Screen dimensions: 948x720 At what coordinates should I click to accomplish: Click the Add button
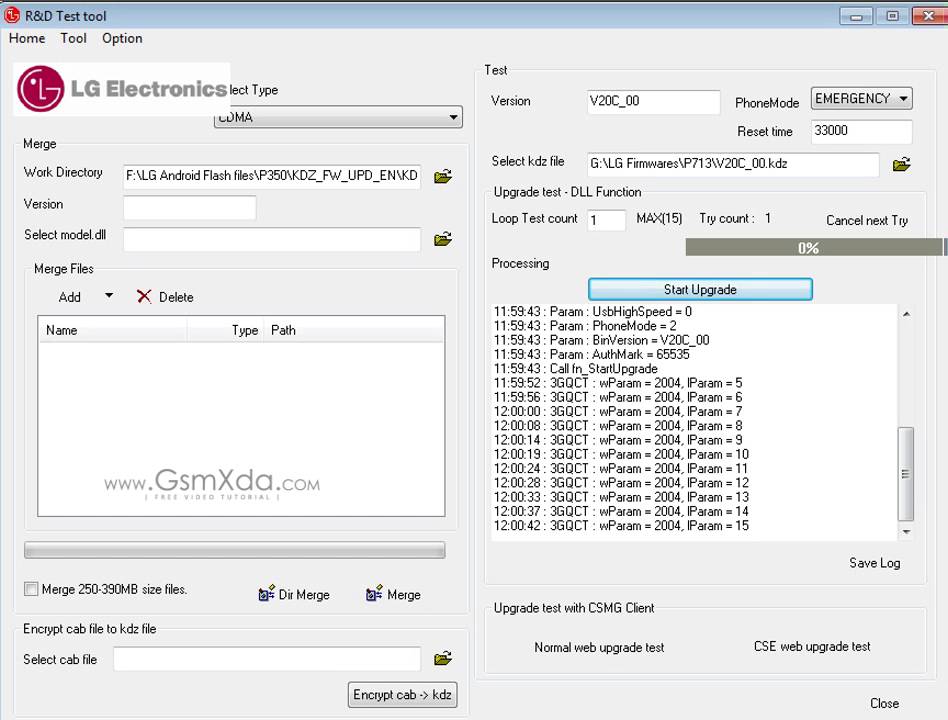point(70,297)
